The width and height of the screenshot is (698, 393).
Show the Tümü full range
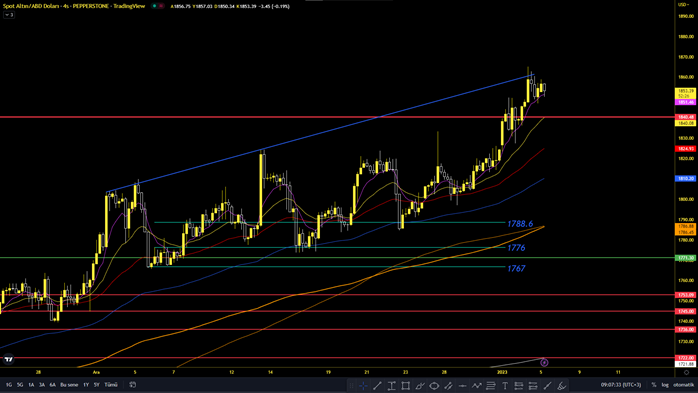click(111, 385)
